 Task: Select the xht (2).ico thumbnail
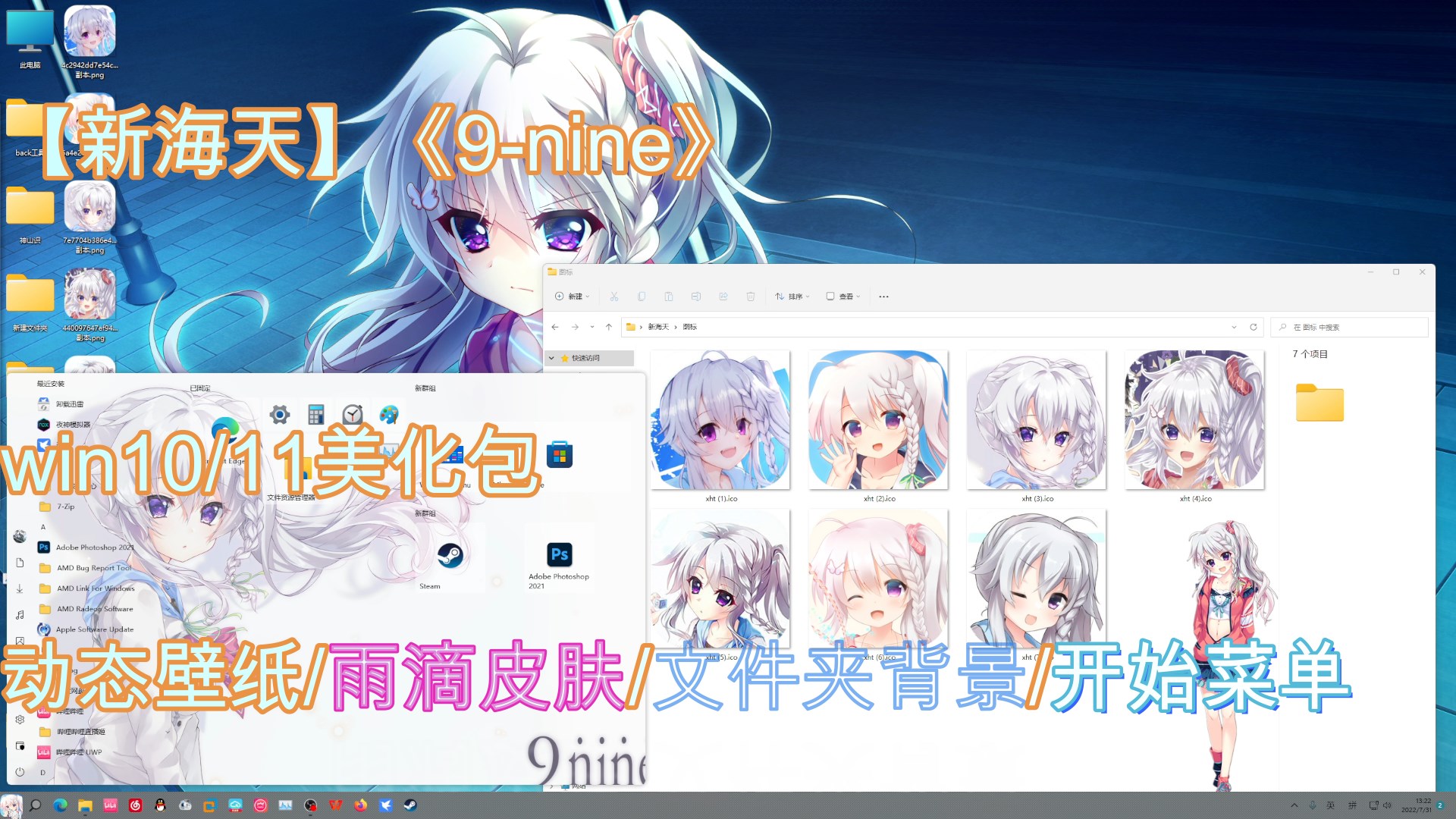point(878,421)
